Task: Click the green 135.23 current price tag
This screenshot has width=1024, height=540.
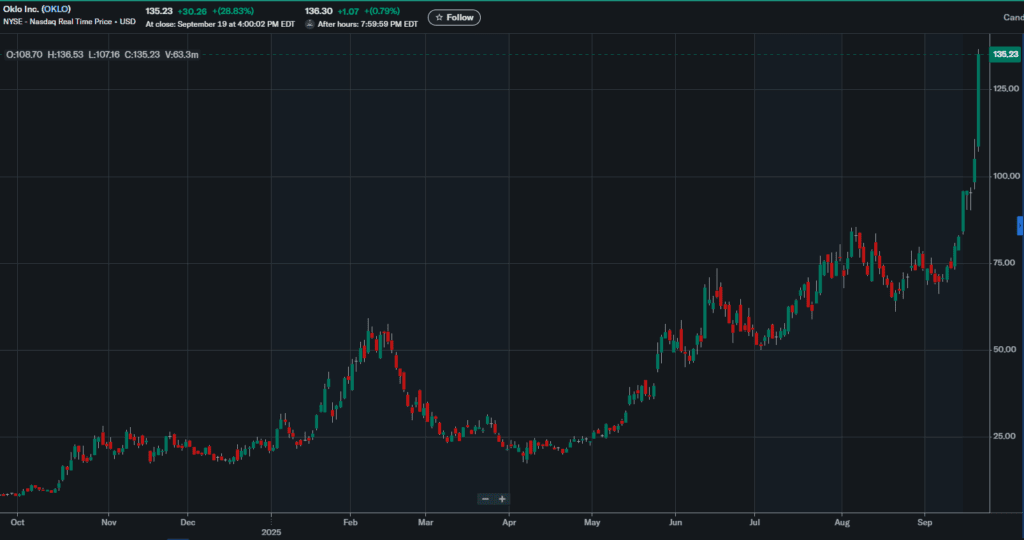Action: click(x=1004, y=54)
